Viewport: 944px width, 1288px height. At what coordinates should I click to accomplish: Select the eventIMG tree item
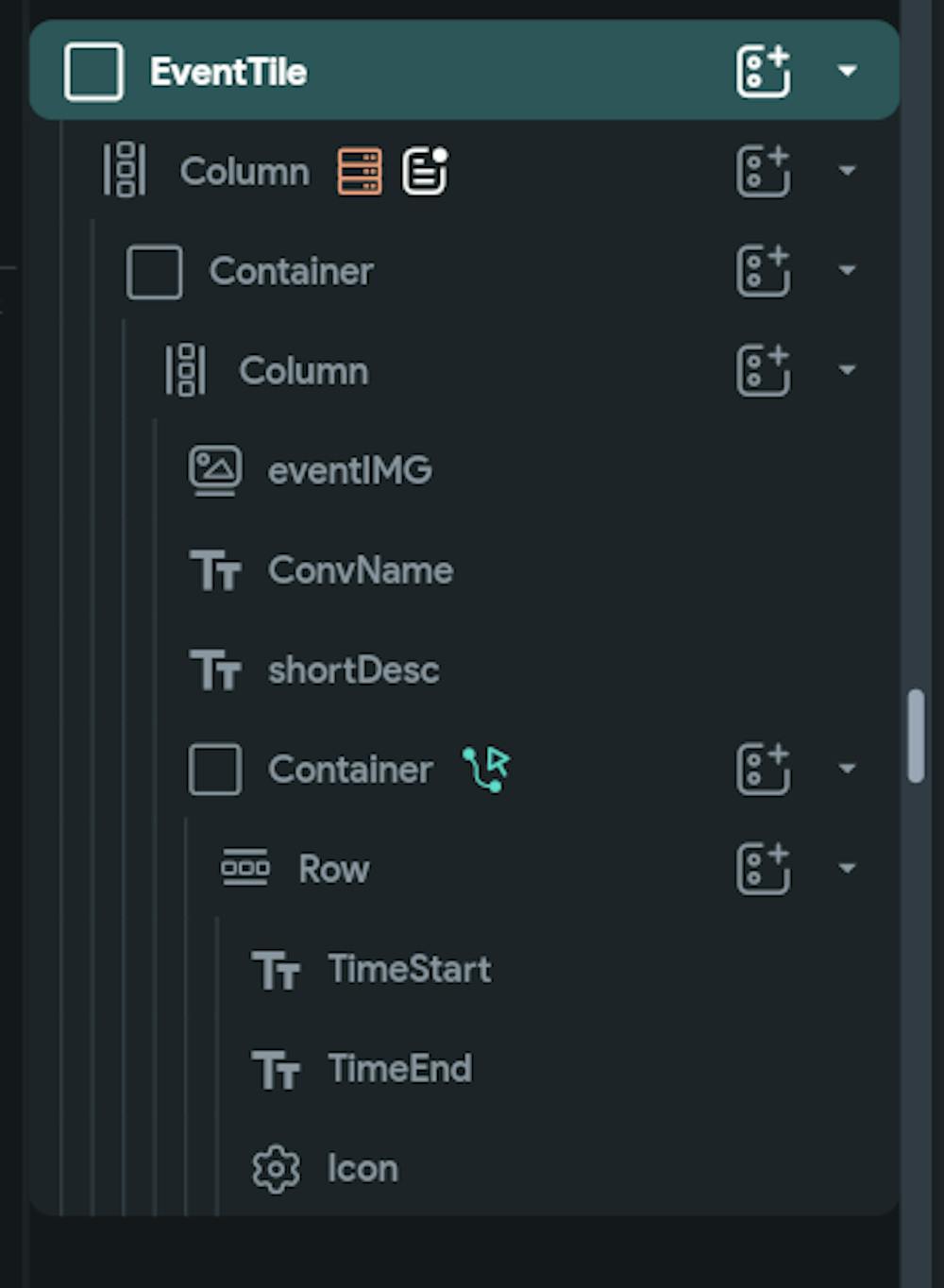click(x=349, y=470)
